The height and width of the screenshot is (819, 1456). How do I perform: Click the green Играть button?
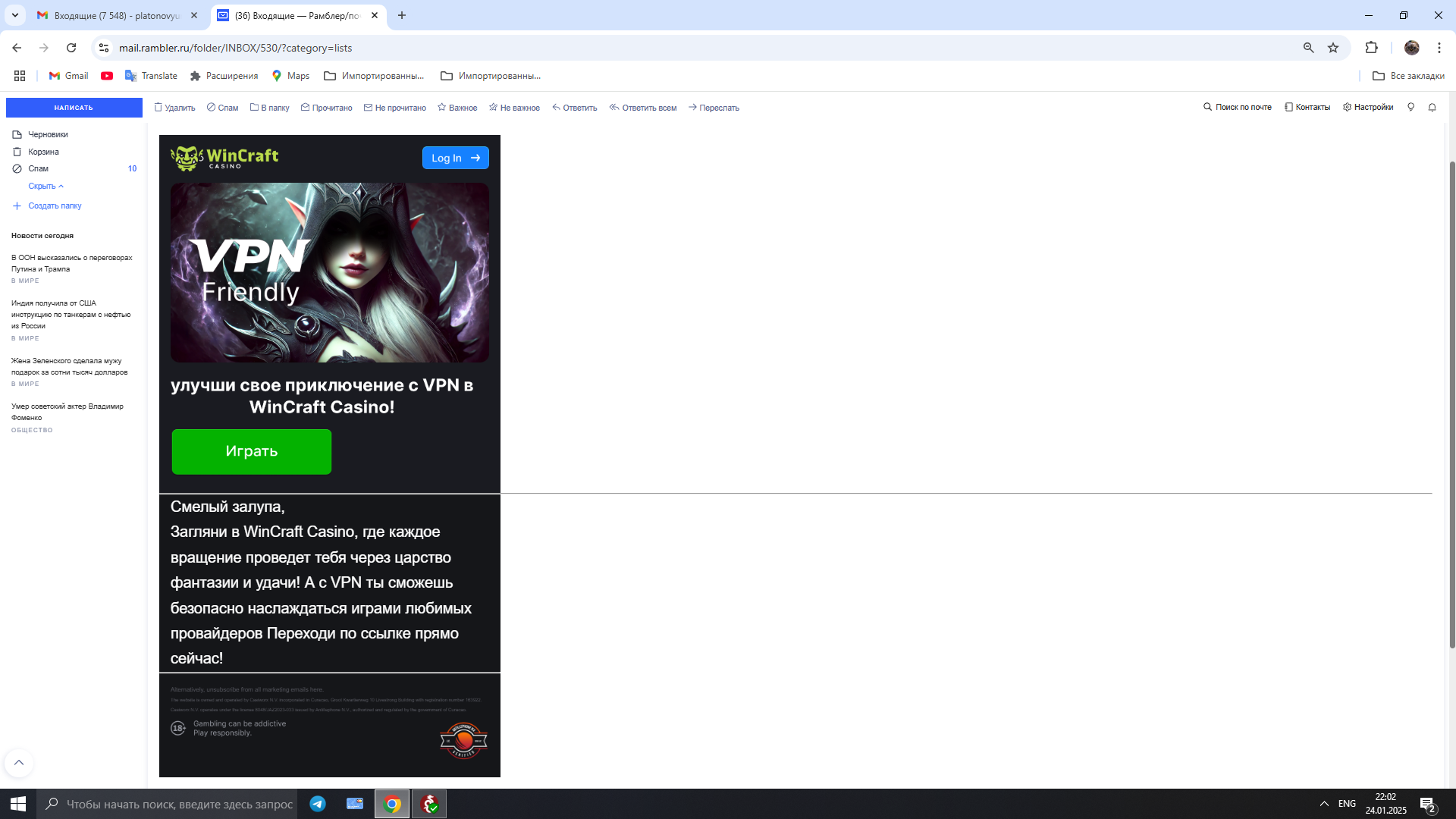251,452
